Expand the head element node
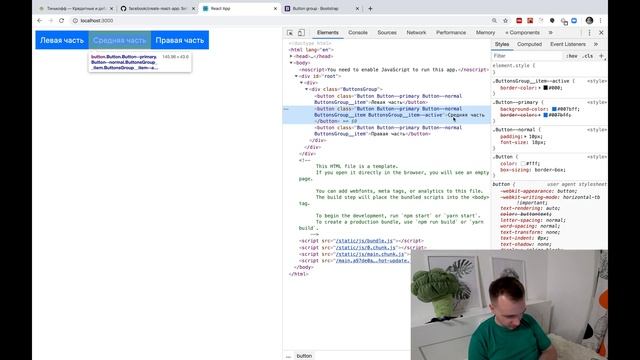Screen dimensions: 640x360 [291, 56]
